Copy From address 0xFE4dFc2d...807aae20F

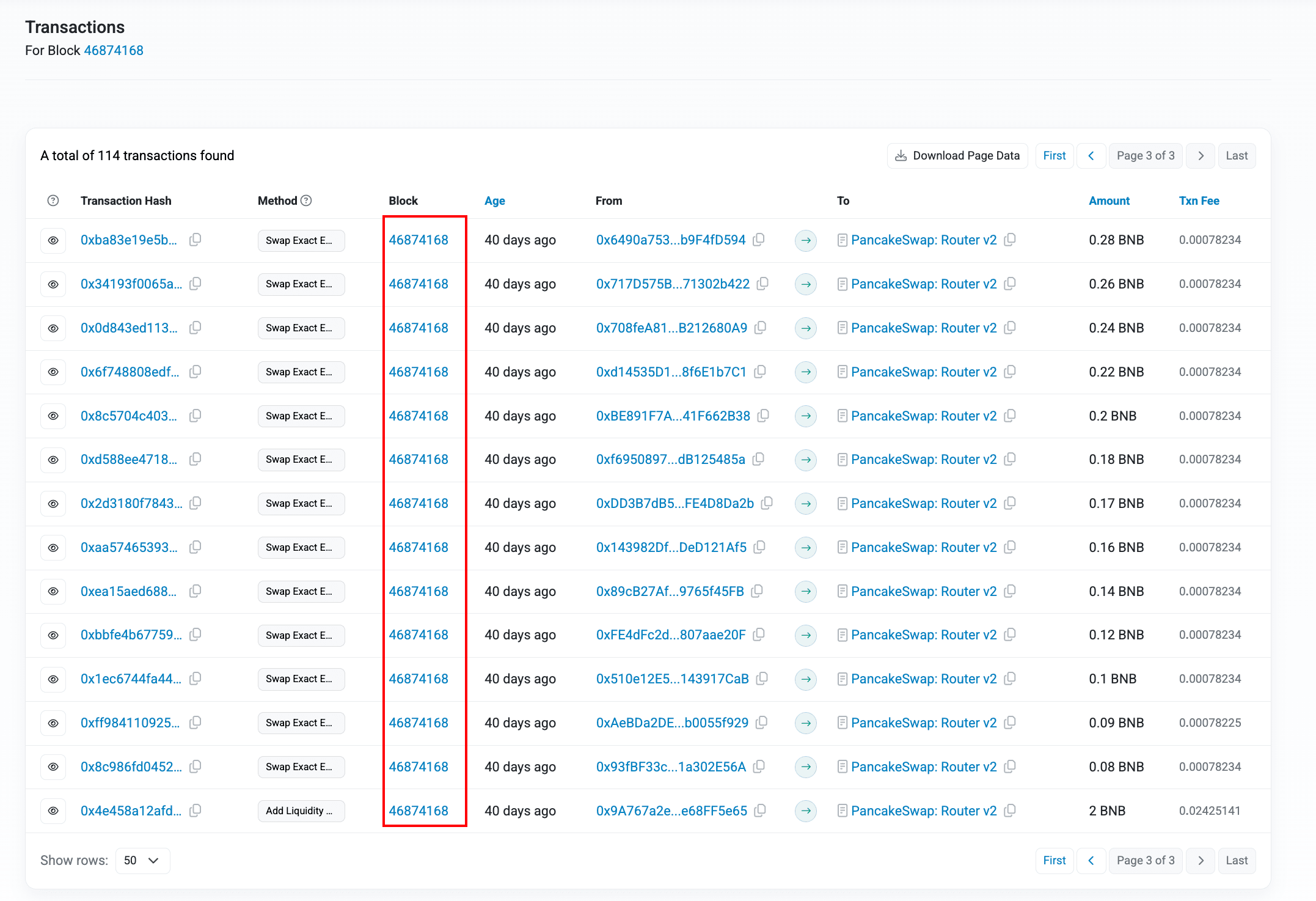click(759, 634)
